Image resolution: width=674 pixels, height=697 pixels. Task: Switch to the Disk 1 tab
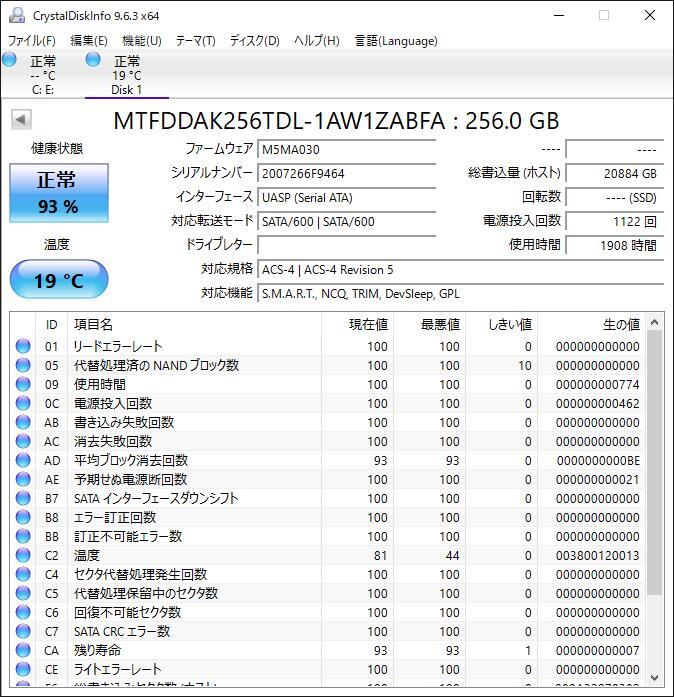127,74
